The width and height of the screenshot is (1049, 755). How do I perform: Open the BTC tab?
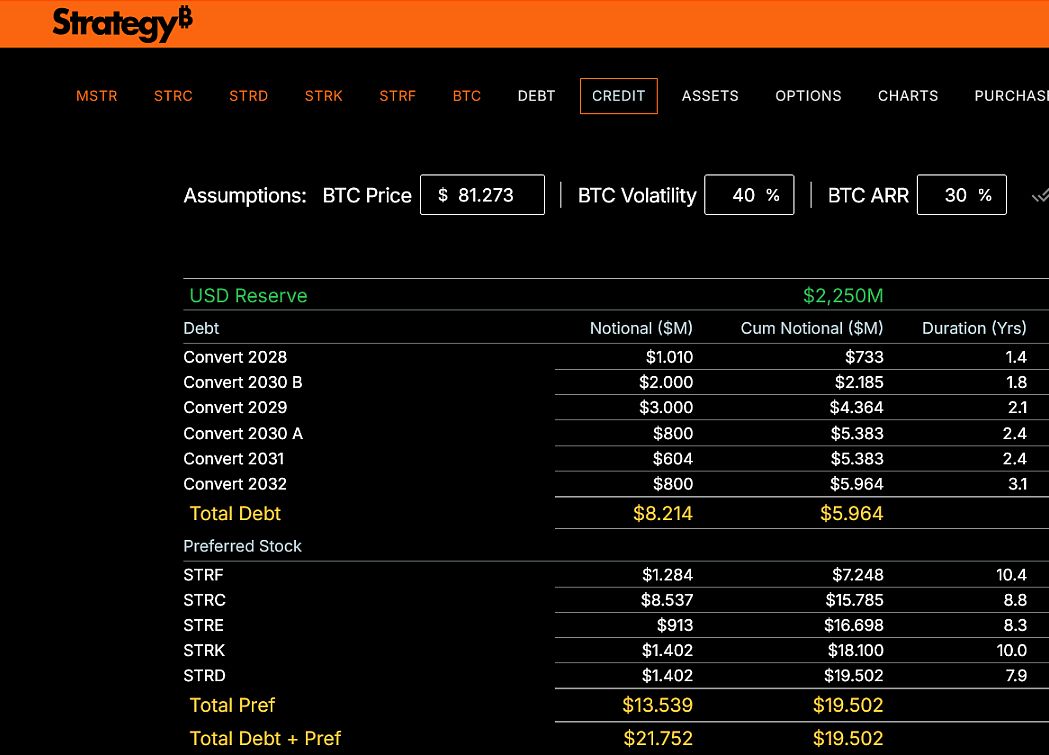click(467, 96)
